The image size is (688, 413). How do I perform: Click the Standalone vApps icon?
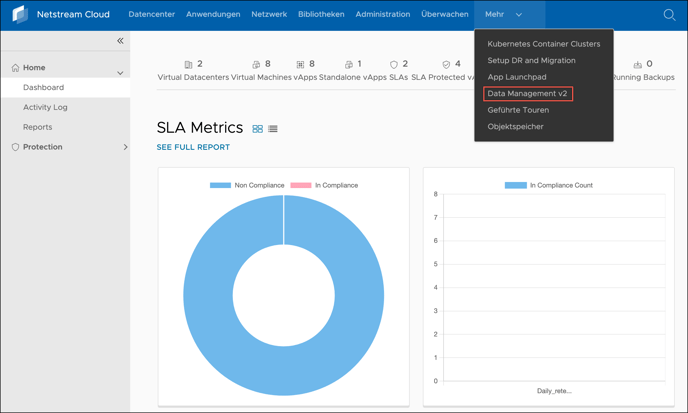pos(349,65)
